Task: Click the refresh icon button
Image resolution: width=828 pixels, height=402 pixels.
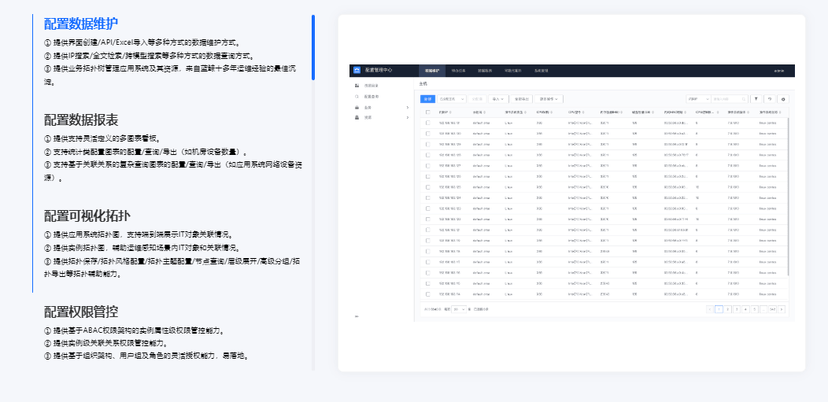Action: (x=770, y=99)
